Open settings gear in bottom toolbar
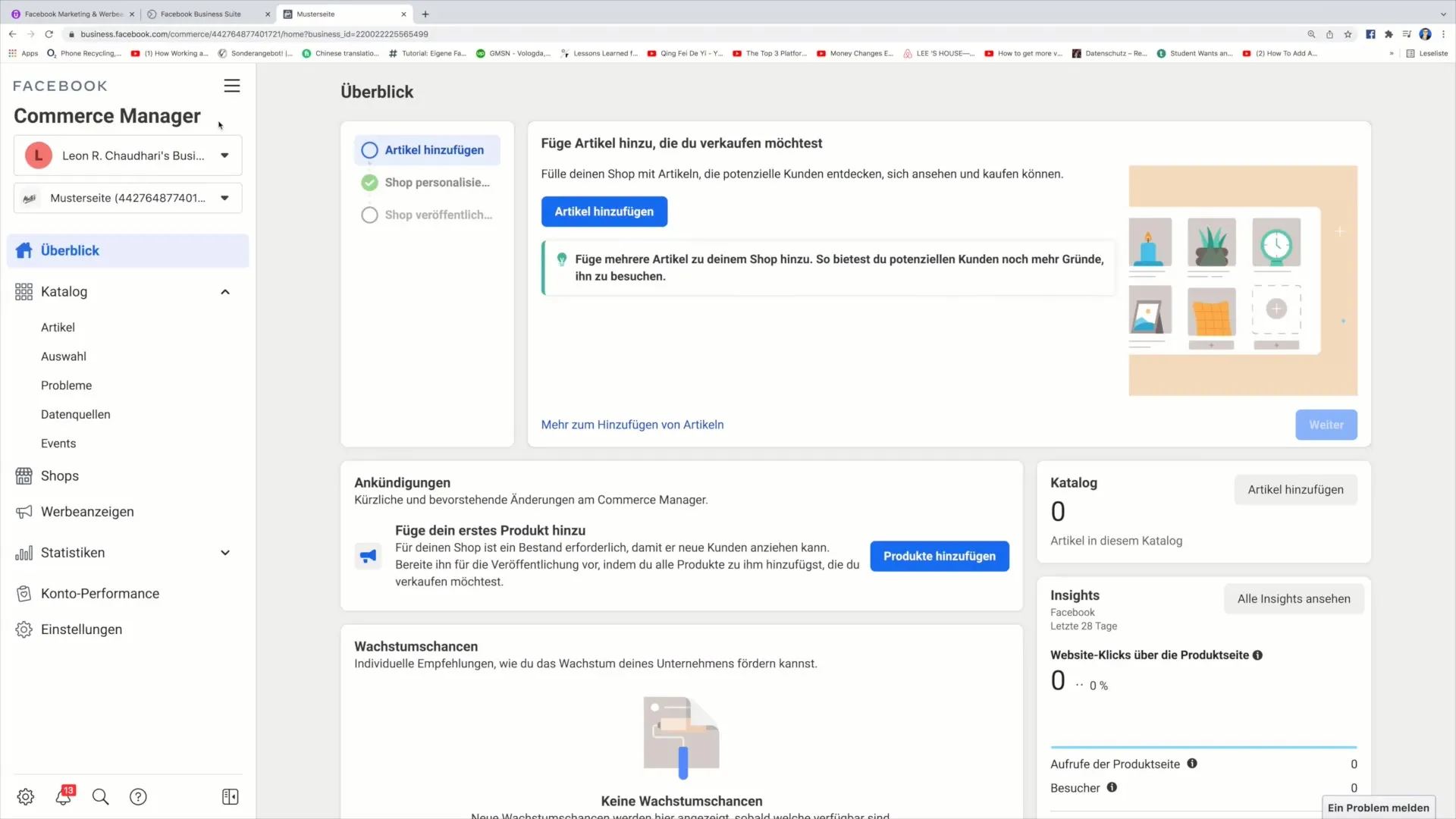Viewport: 1456px width, 819px height. [x=26, y=797]
